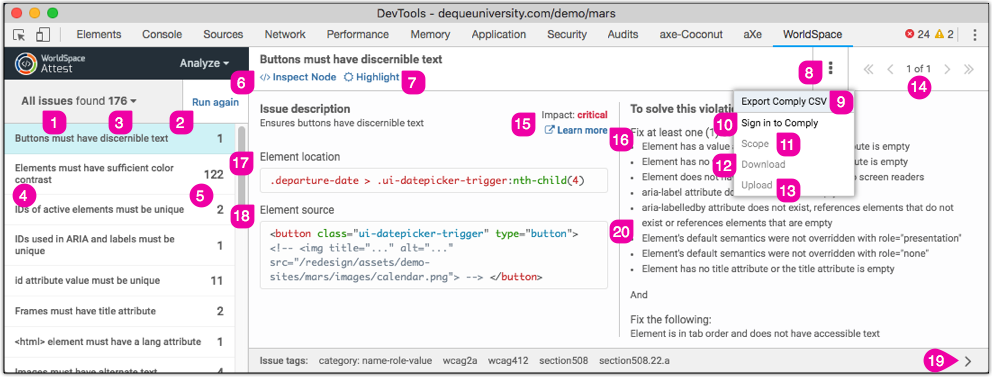Select id attribute value must be unique
The image size is (992, 377).
point(119,280)
